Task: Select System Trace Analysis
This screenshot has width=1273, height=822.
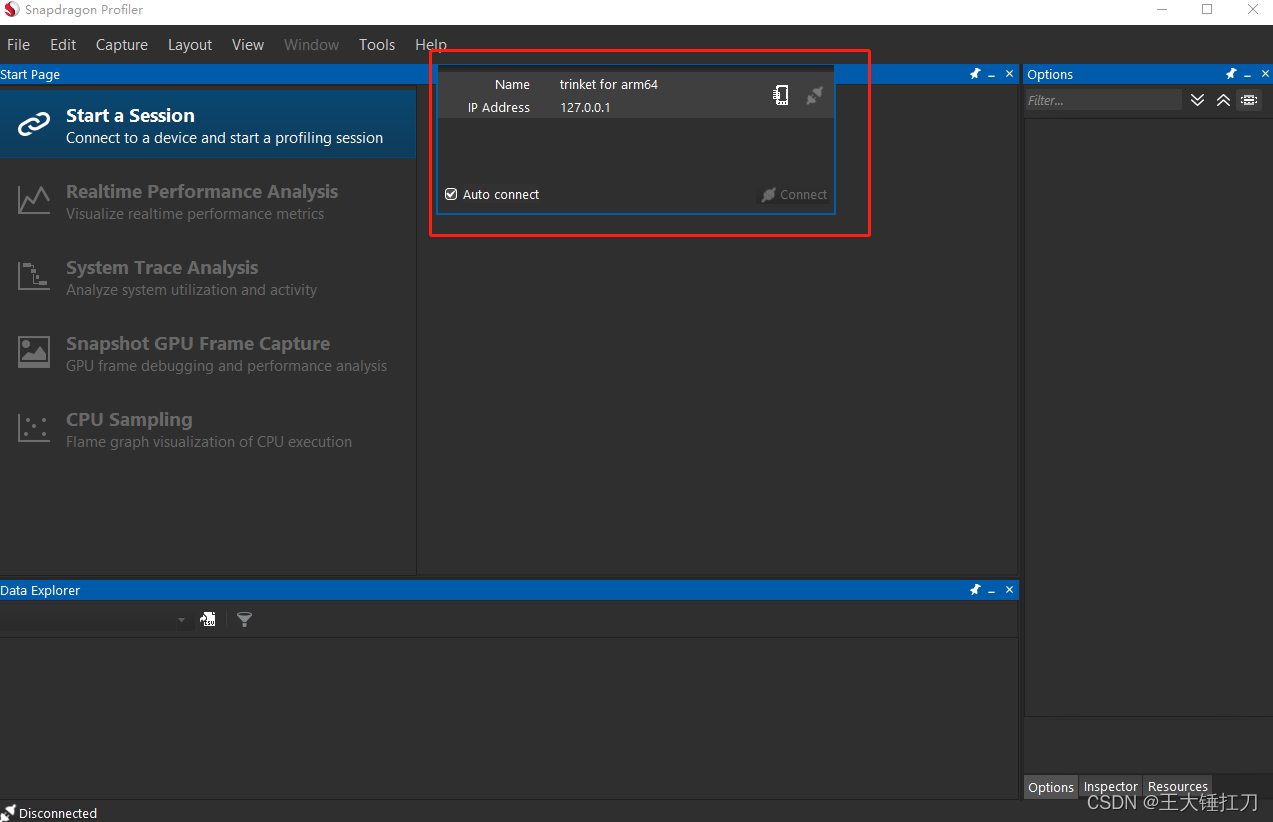Action: point(208,277)
